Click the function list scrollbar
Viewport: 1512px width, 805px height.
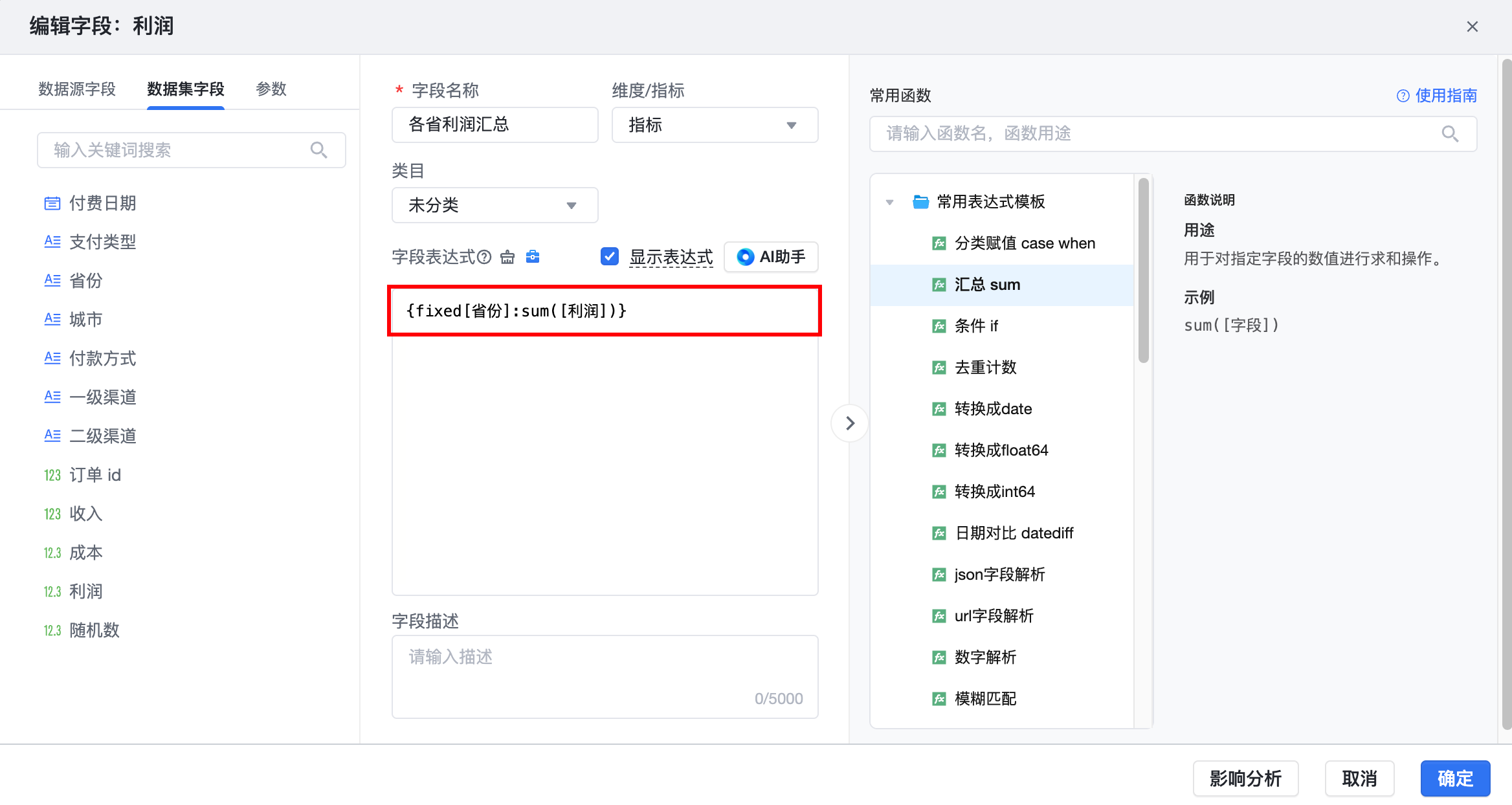pos(1144,272)
